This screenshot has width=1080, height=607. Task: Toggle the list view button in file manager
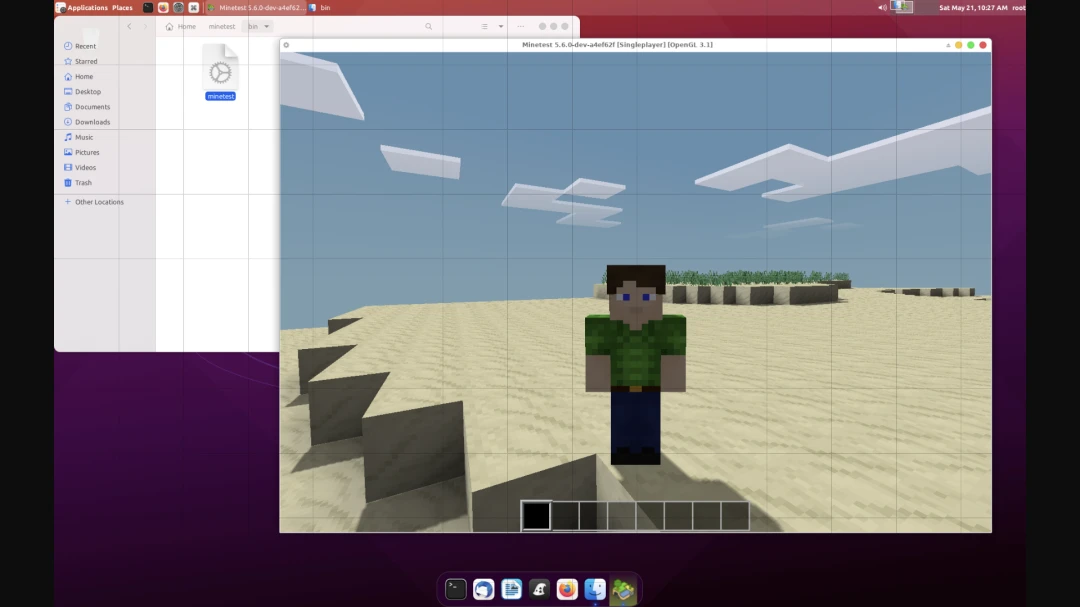(484, 27)
